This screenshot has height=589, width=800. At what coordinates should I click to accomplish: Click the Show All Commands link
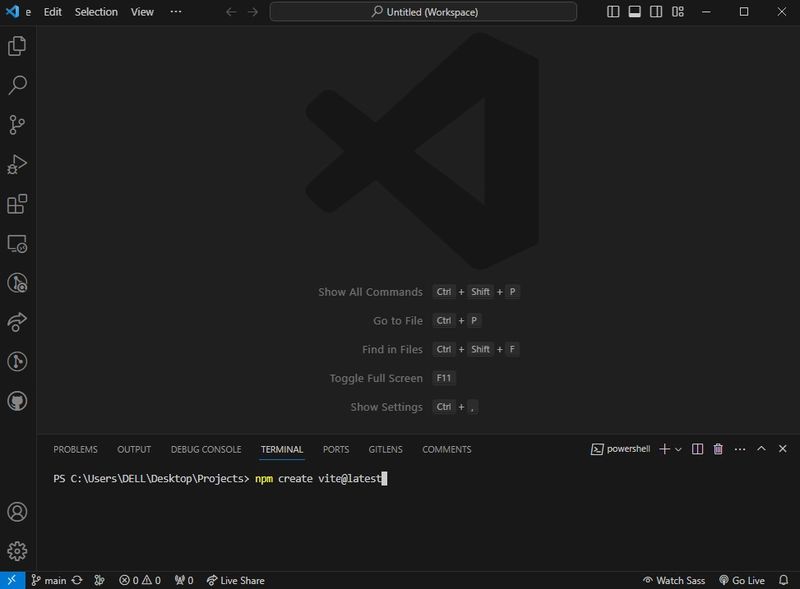coord(369,291)
